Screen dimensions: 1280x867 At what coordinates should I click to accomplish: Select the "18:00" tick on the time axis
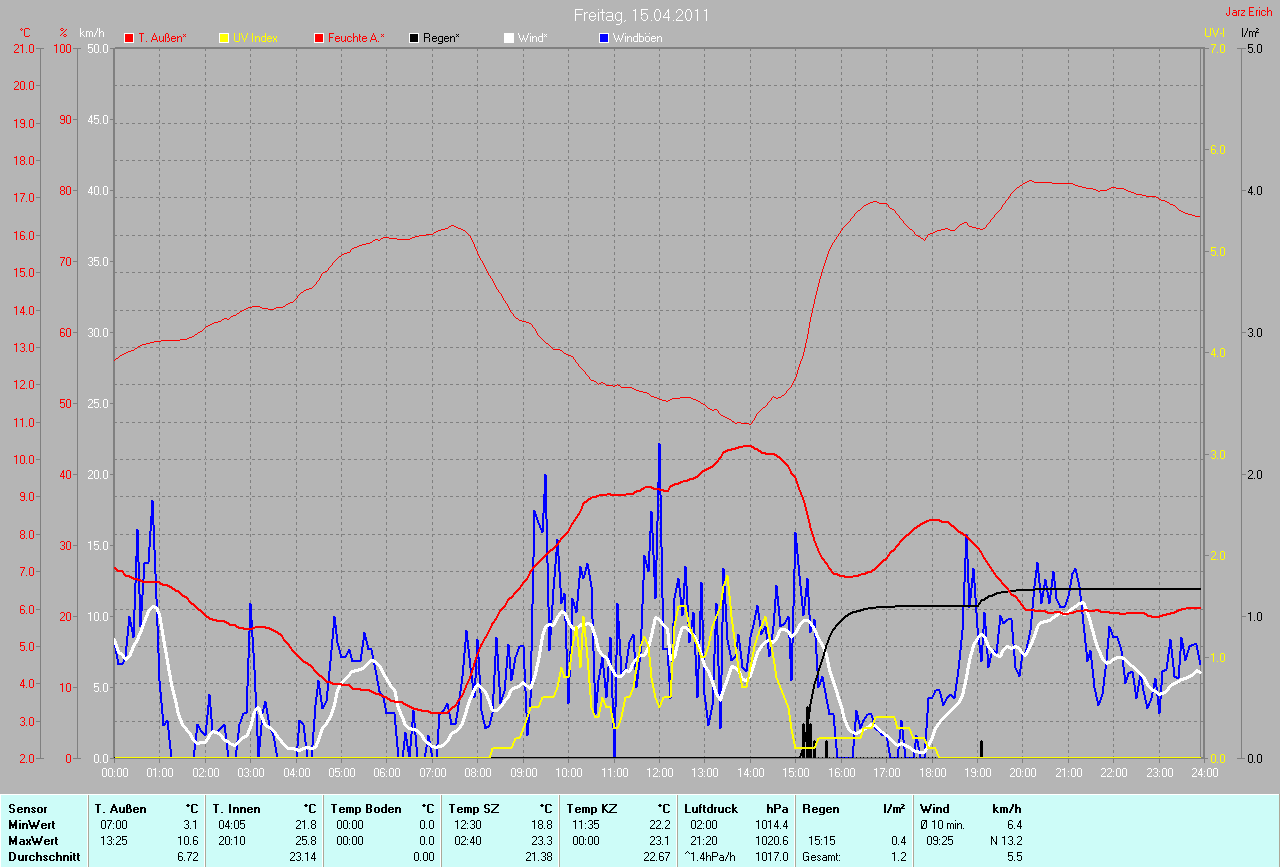[932, 773]
